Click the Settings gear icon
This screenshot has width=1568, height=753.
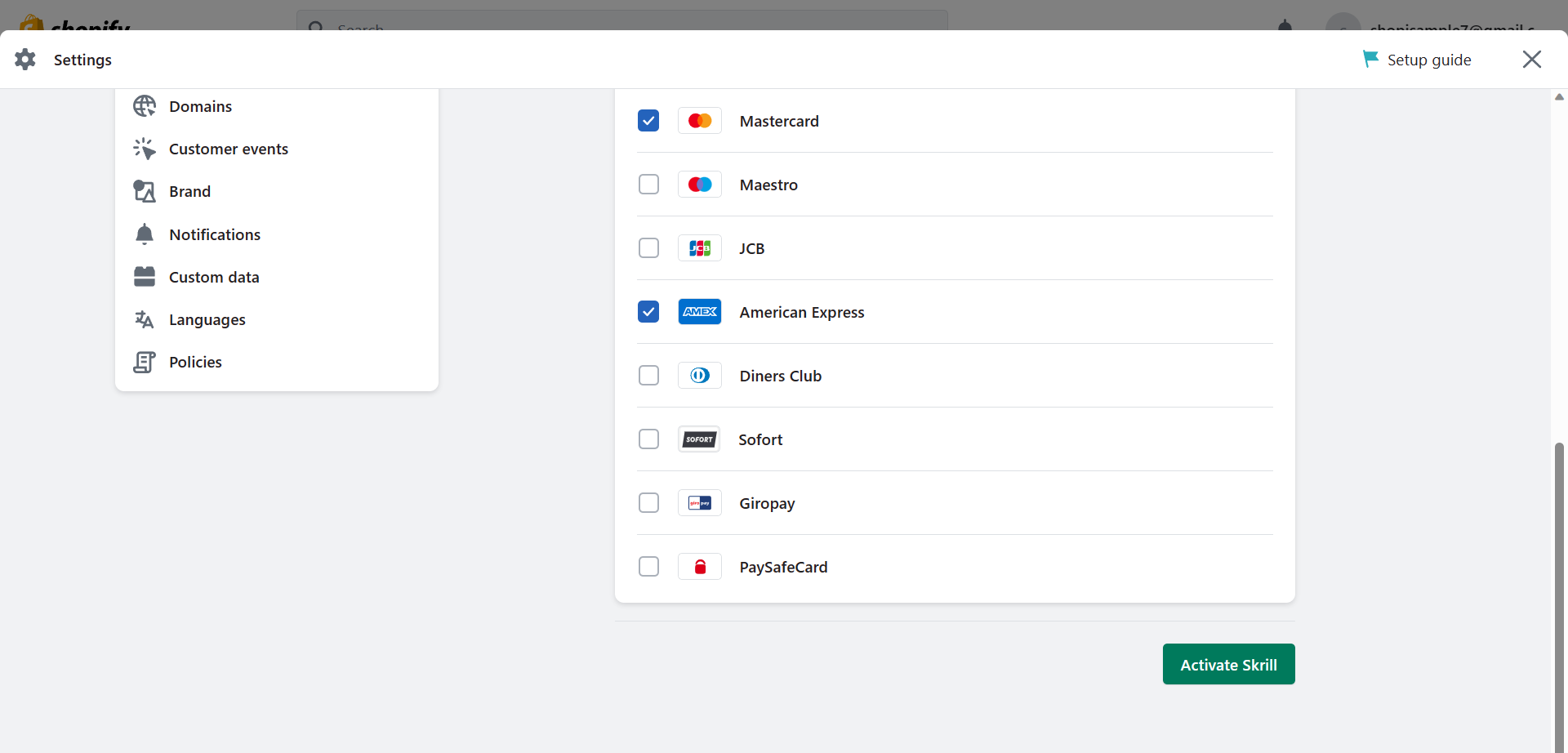click(25, 59)
